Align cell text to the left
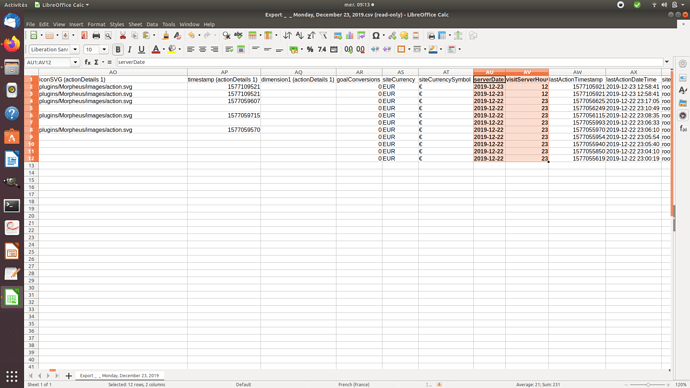The height and width of the screenshot is (388, 690). [191, 49]
